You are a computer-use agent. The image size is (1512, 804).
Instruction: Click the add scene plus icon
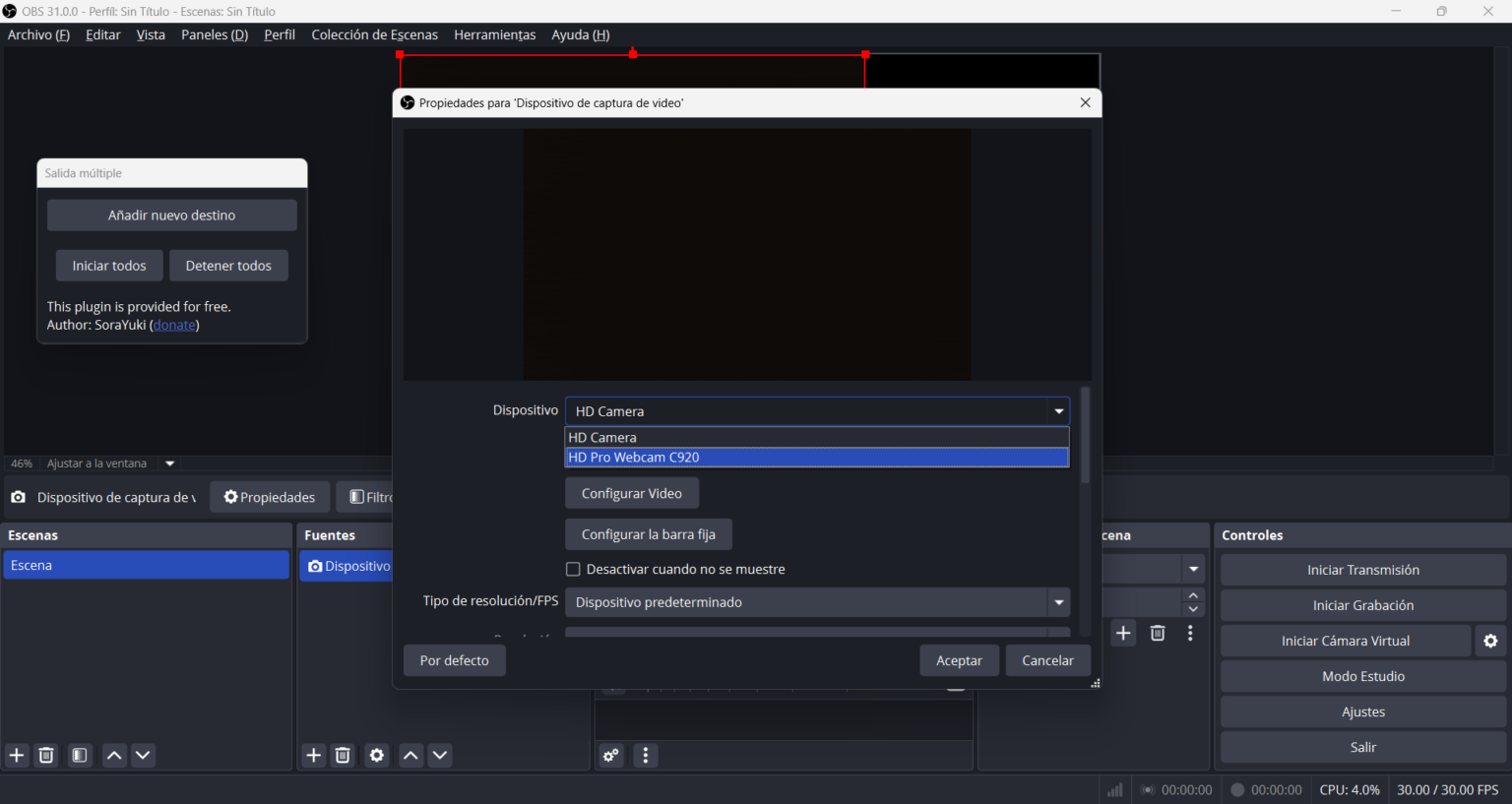tap(17, 755)
